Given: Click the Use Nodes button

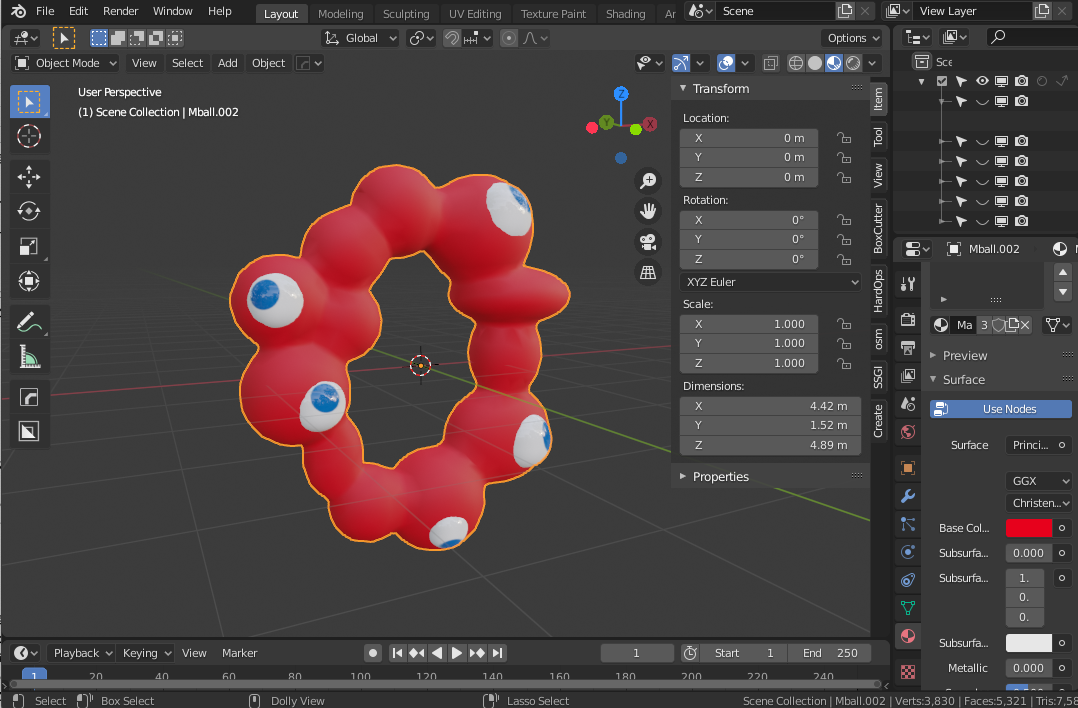Looking at the screenshot, I should pyautogui.click(x=999, y=408).
